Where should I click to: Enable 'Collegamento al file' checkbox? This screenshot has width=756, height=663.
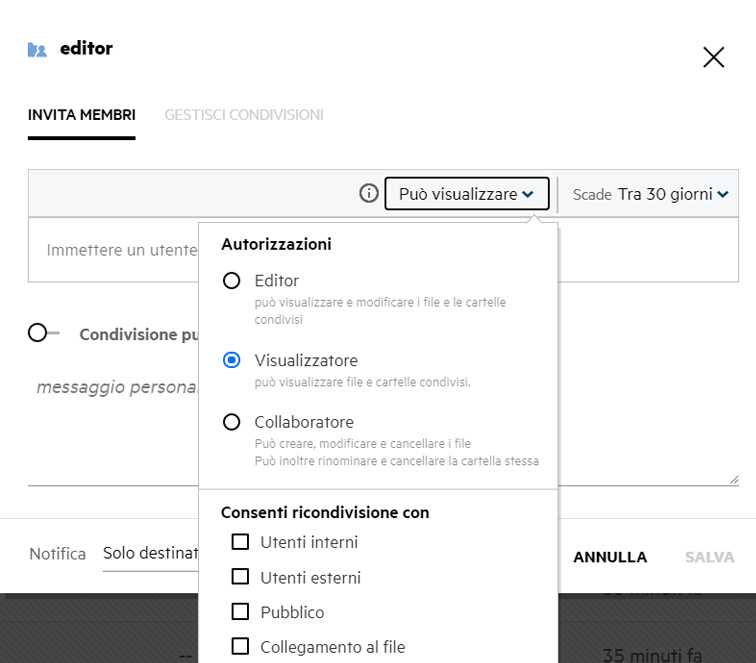tap(240, 647)
